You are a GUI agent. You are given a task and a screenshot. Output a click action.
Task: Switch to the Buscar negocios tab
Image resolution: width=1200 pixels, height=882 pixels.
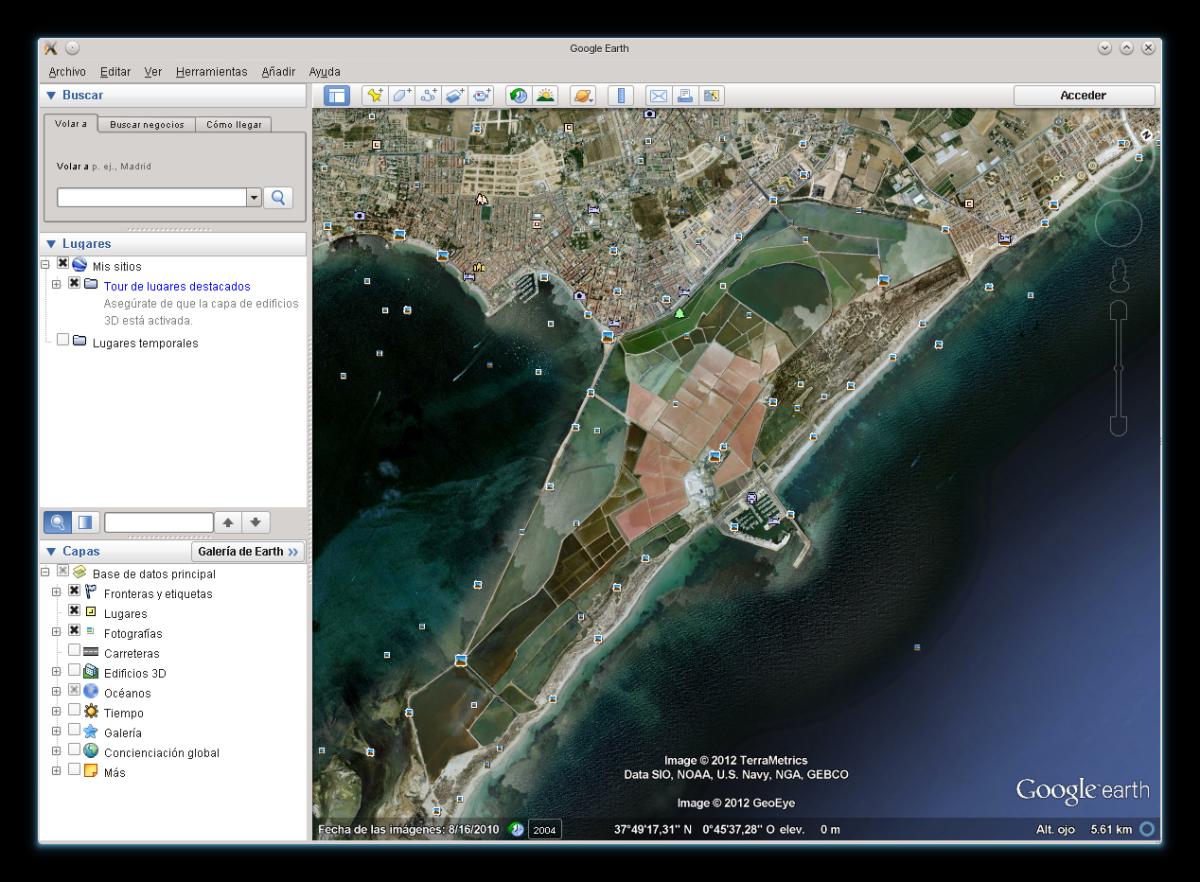tap(146, 125)
